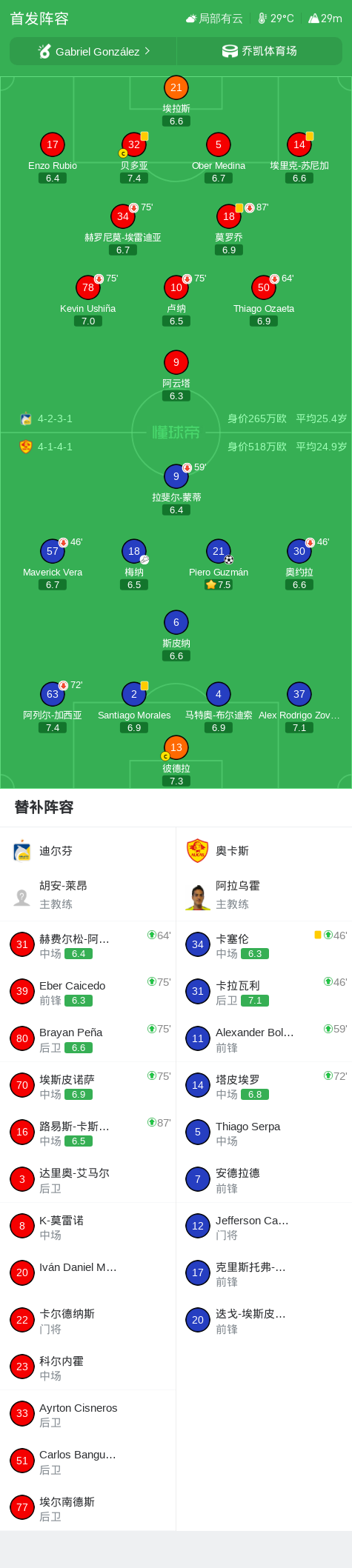Tap goalkeeper 彼德拉 number 13 icon
Image resolution: width=352 pixels, height=1568 pixels.
[x=176, y=747]
